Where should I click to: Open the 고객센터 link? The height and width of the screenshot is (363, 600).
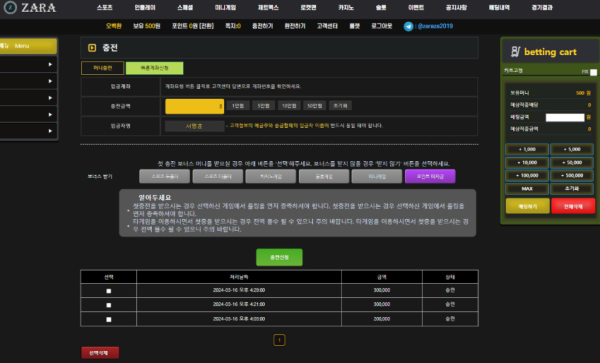[x=327, y=26]
